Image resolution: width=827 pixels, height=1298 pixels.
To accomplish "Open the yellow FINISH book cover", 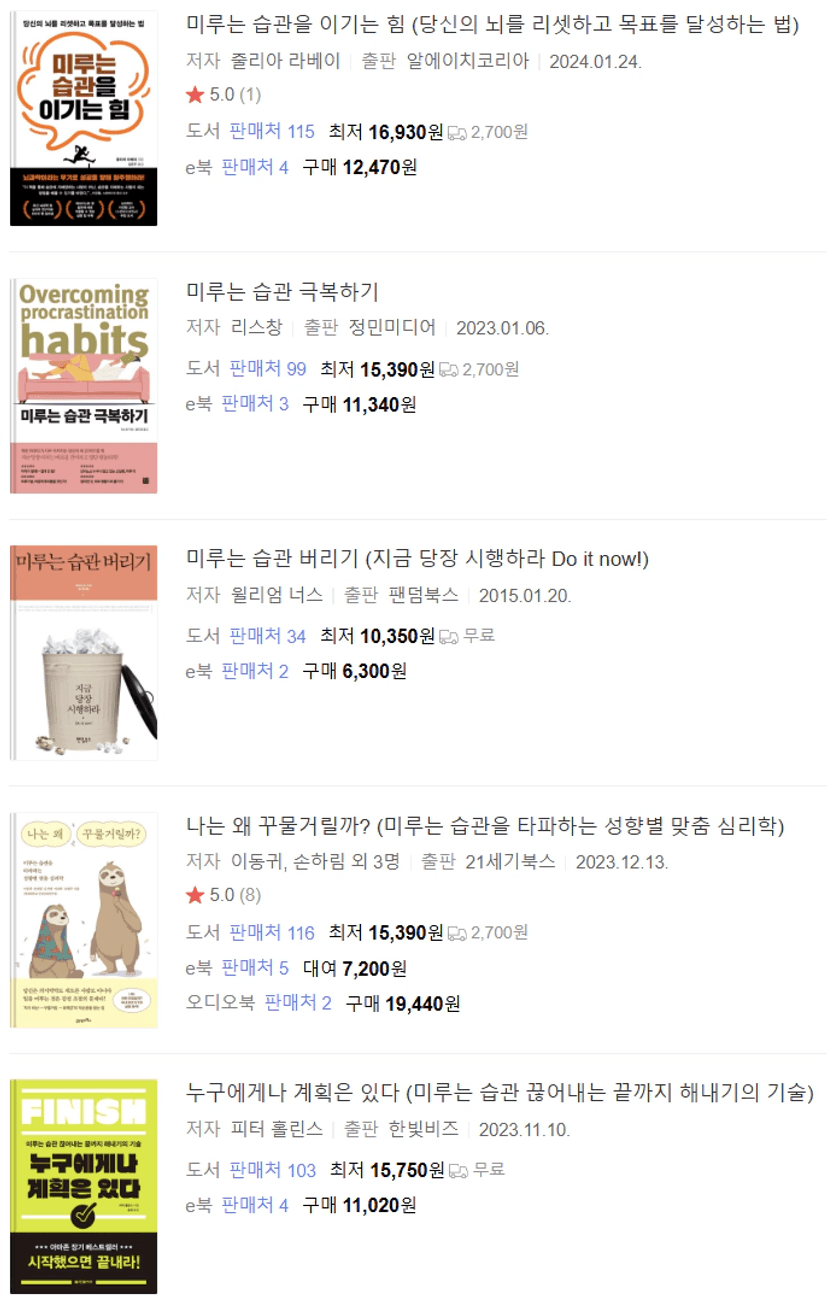I will [84, 1187].
